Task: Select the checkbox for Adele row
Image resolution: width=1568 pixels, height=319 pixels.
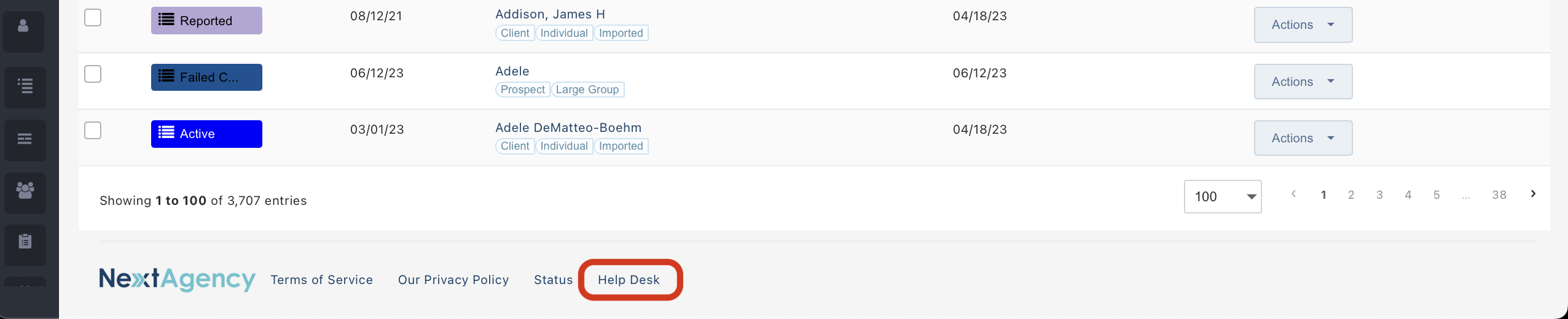Action: pos(93,74)
